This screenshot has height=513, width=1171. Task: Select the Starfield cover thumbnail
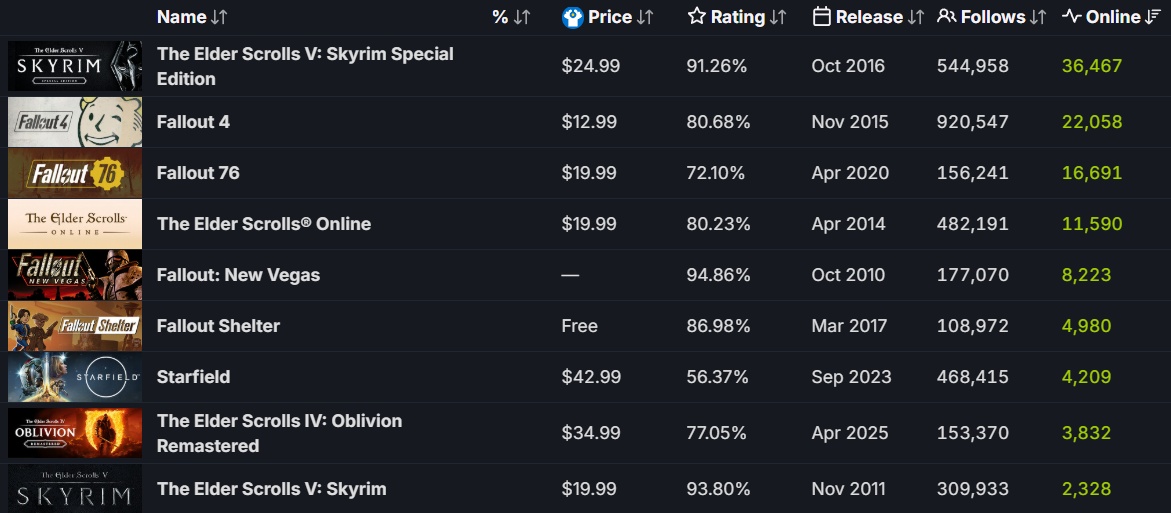pyautogui.click(x=75, y=377)
